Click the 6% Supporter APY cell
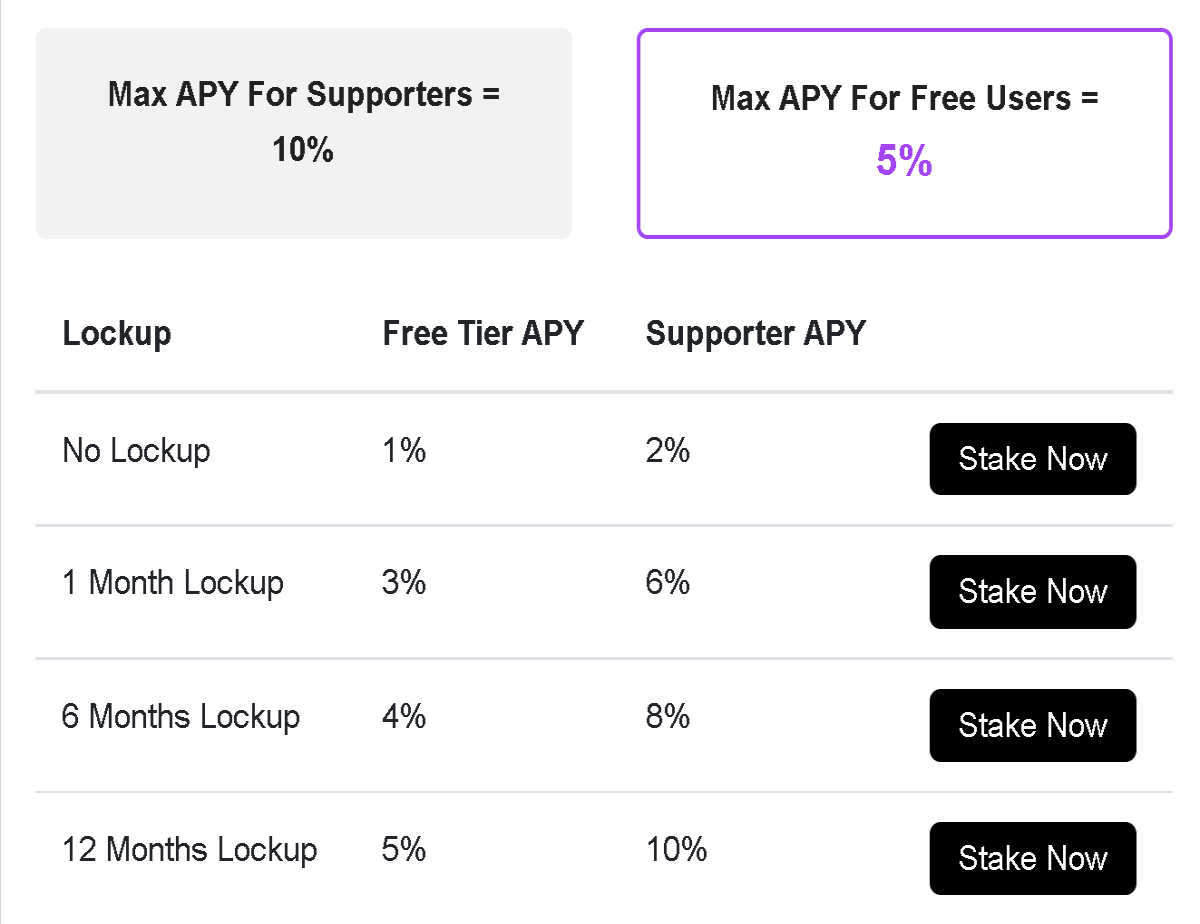 coord(668,583)
